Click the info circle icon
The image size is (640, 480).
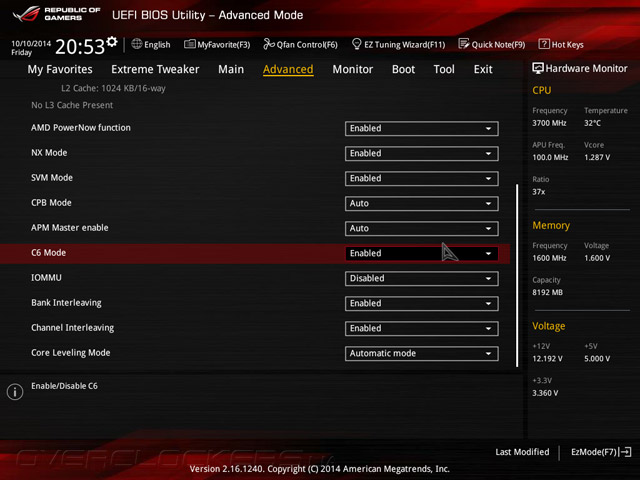(x=15, y=392)
